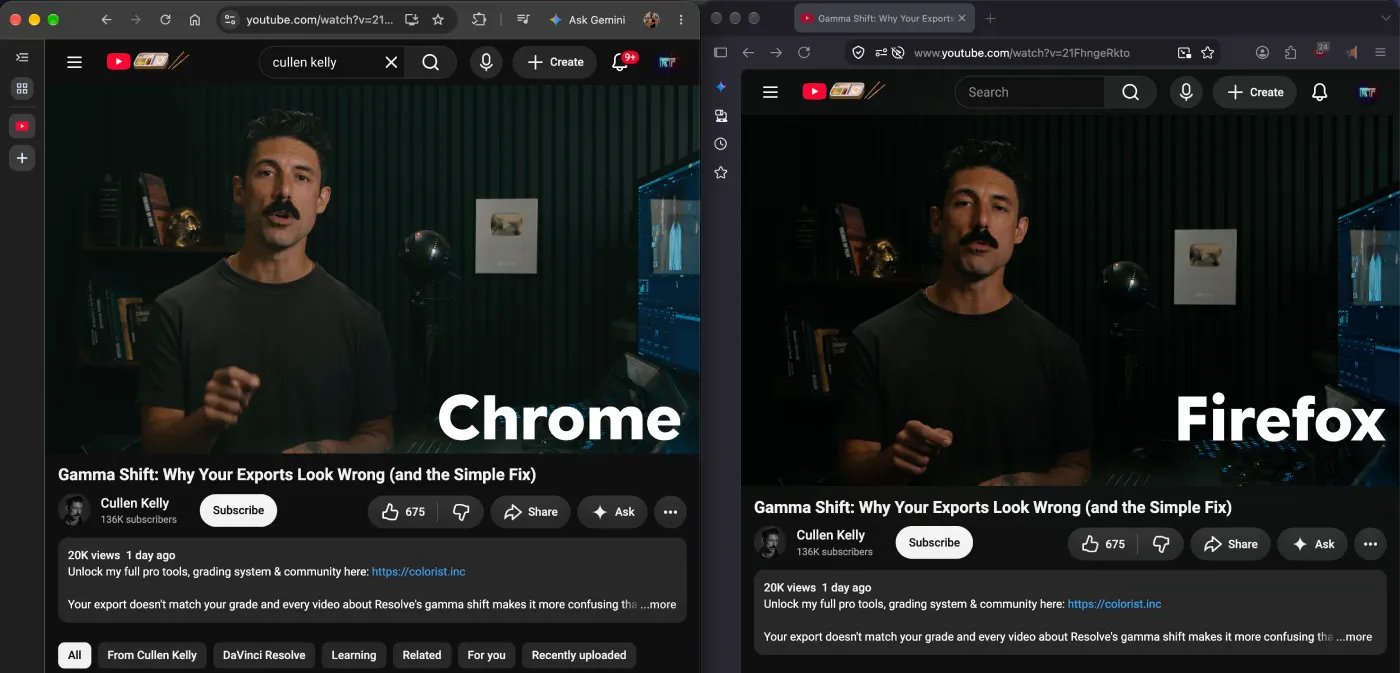Viewport: 1400px width, 673px height.
Task: Open the tab groups grid icon in Chrome sidebar
Action: point(22,88)
